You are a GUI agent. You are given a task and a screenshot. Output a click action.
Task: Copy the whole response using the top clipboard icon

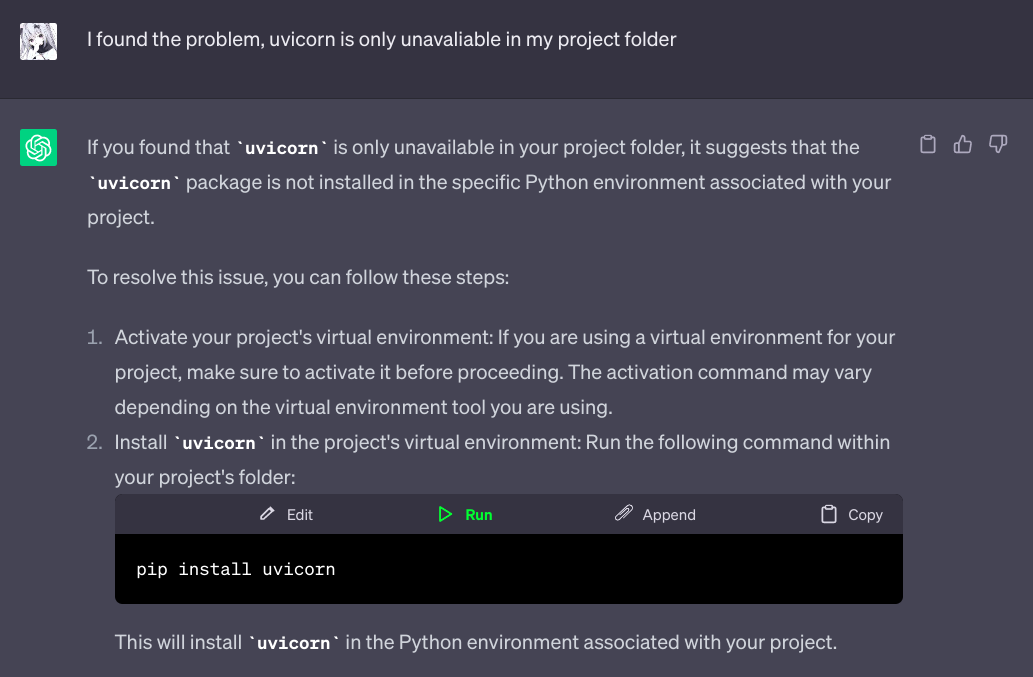(x=928, y=144)
